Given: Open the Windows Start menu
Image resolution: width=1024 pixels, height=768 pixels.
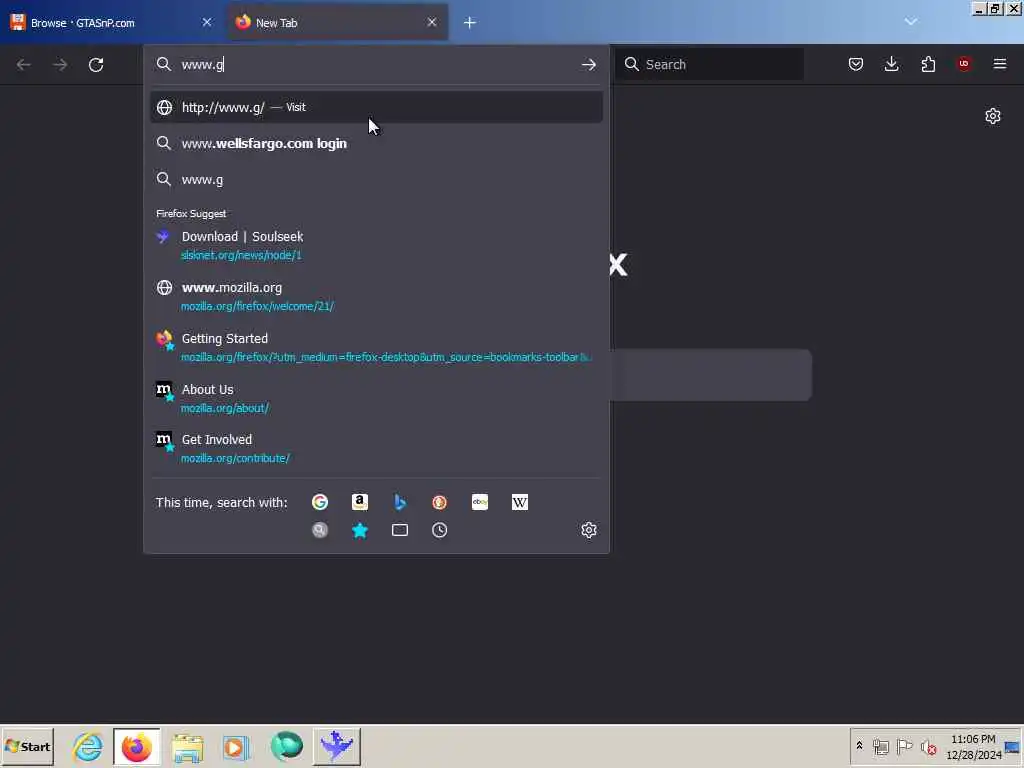Looking at the screenshot, I should tap(27, 746).
